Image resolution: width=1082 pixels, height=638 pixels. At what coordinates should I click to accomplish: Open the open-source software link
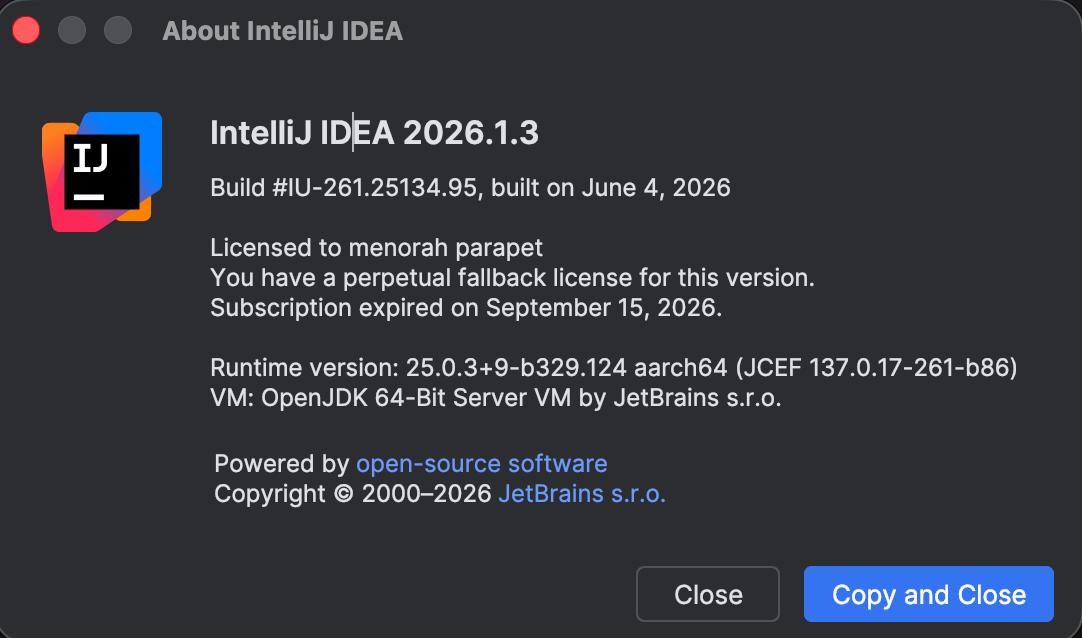coord(482,463)
